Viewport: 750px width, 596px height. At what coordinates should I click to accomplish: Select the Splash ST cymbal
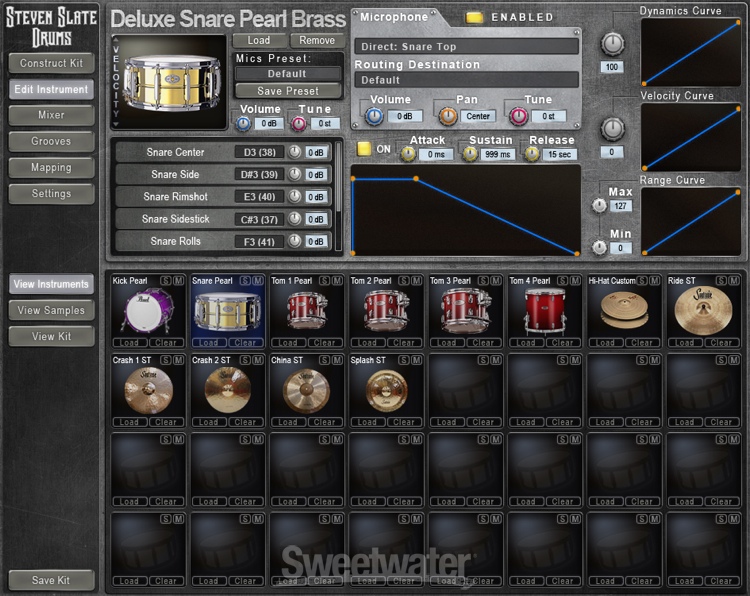click(382, 390)
